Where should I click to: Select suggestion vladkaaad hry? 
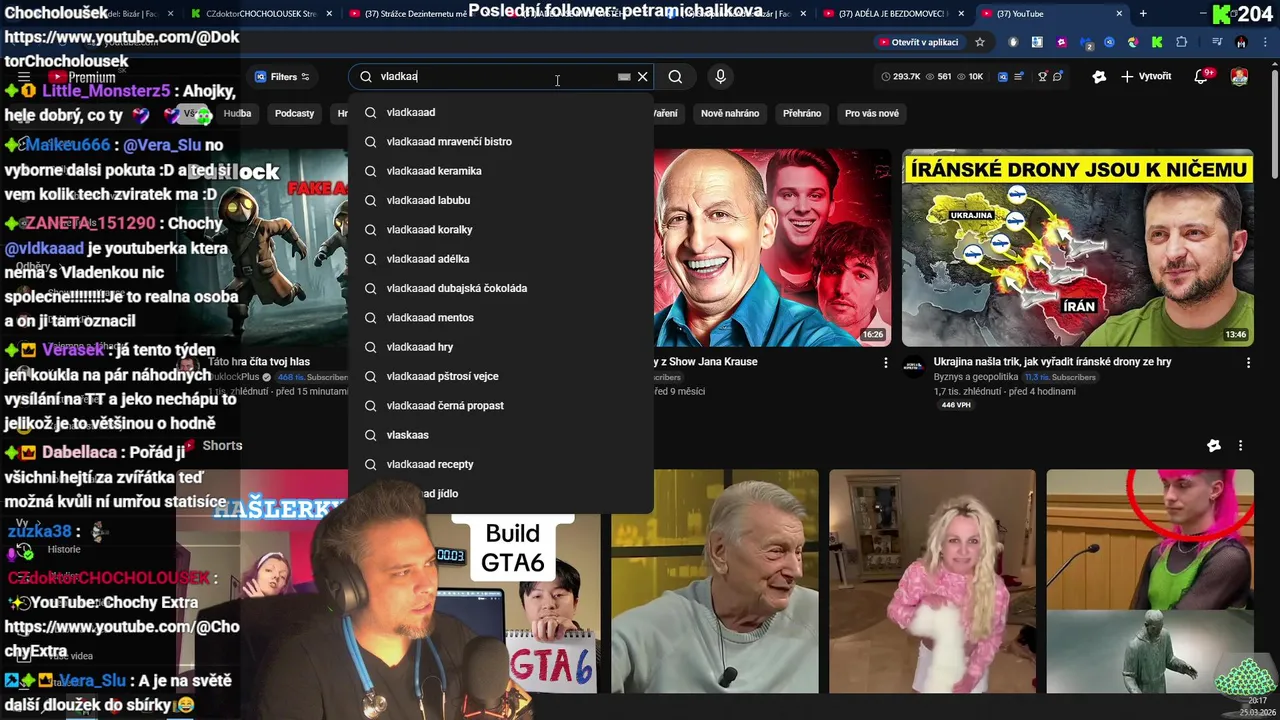(500, 347)
